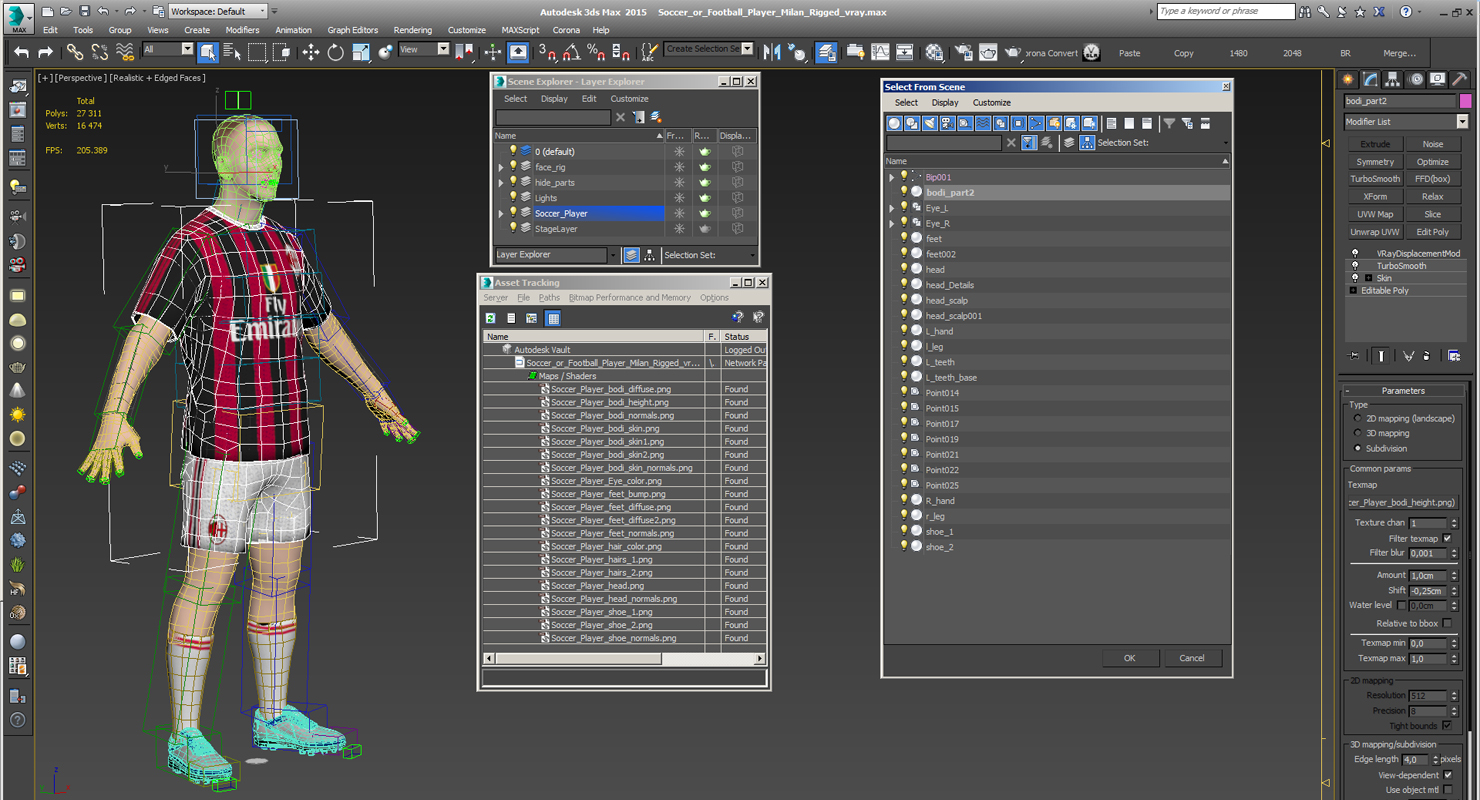Click Display Geometry filter in Select From Scene

pyautogui.click(x=894, y=123)
